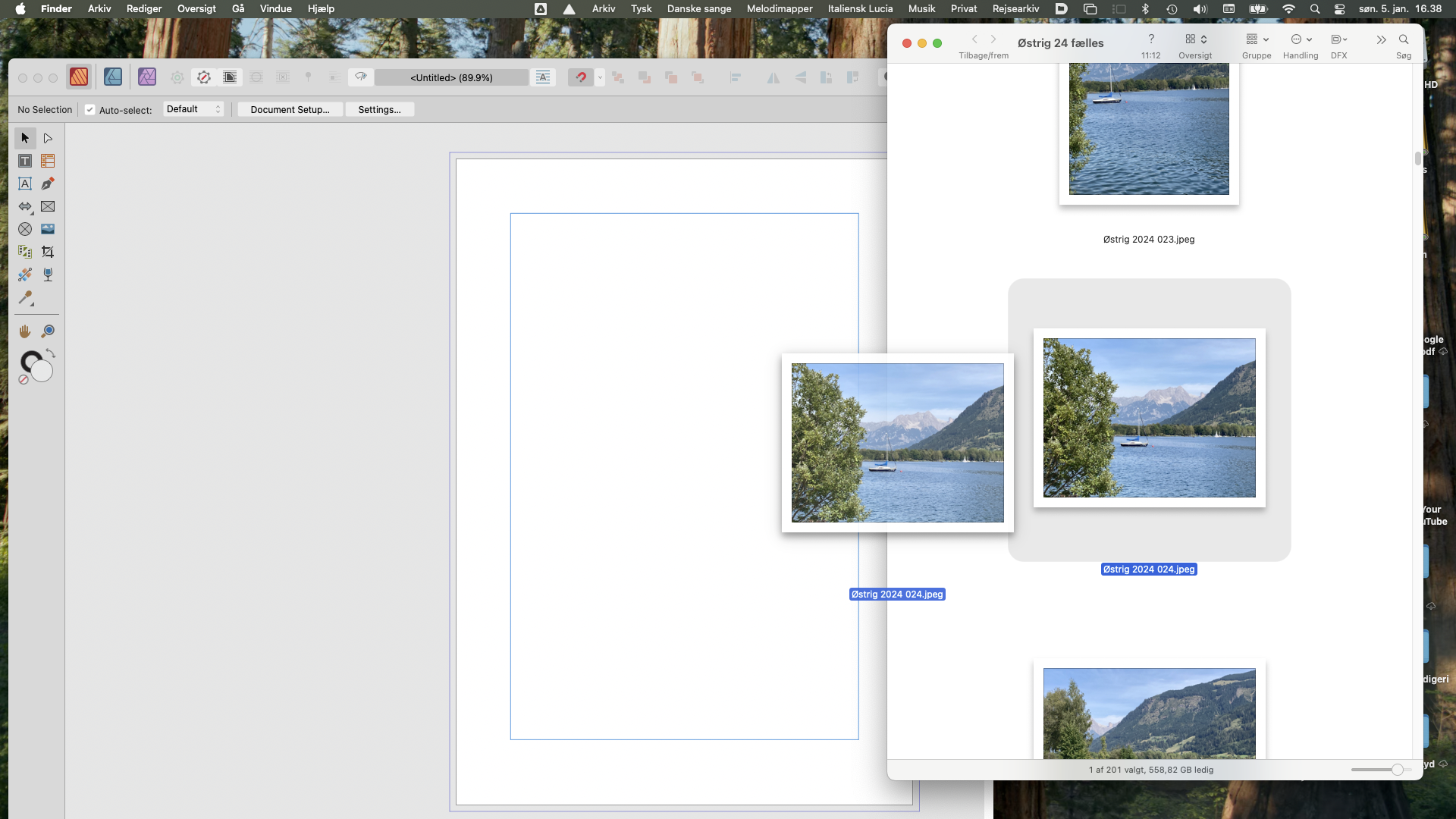This screenshot has height=819, width=1456.
Task: Select the Color Picker eyedropper tool
Action: pos(25,298)
